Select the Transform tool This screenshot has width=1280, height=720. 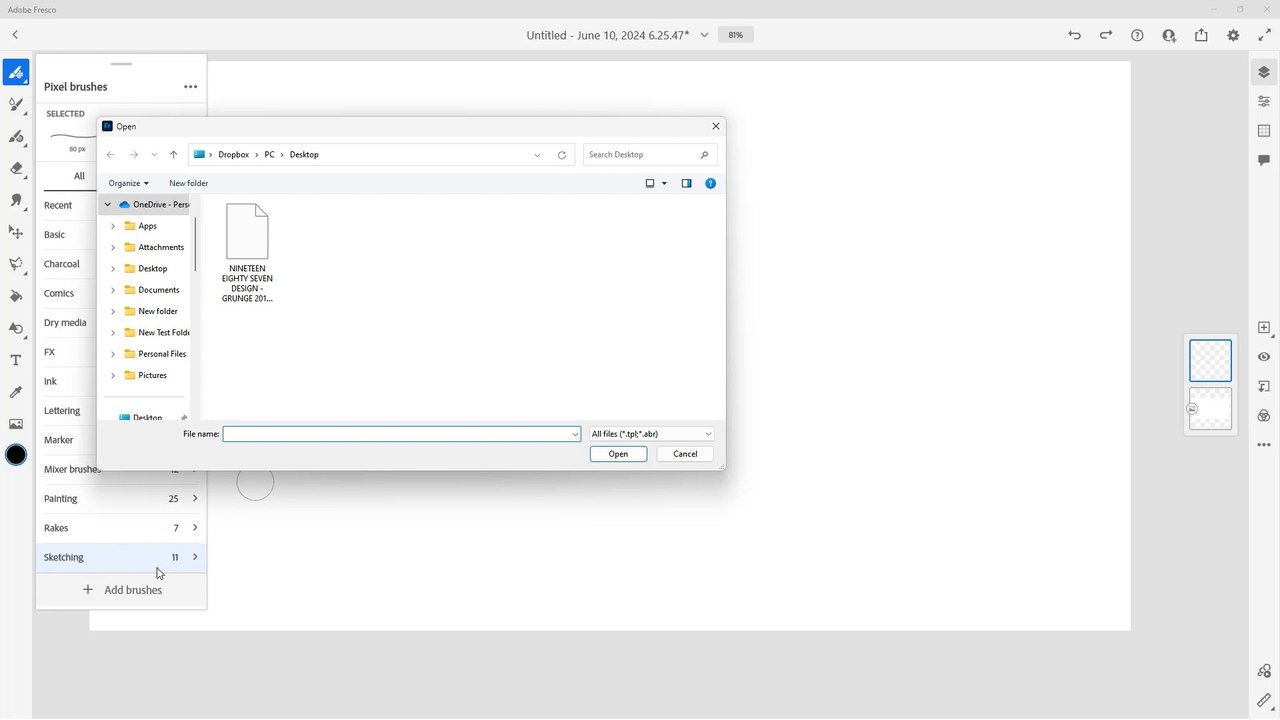16,232
